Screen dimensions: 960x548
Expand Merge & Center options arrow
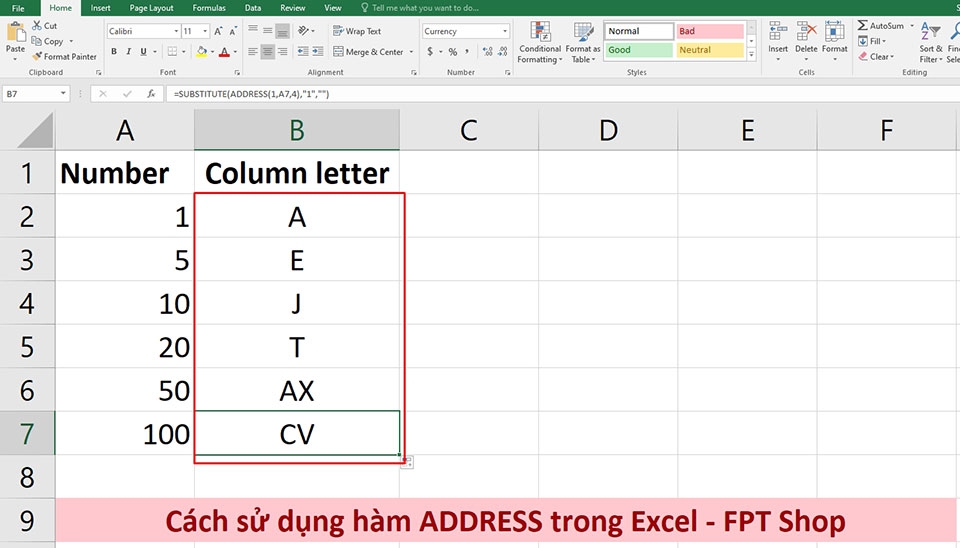pyautogui.click(x=411, y=52)
